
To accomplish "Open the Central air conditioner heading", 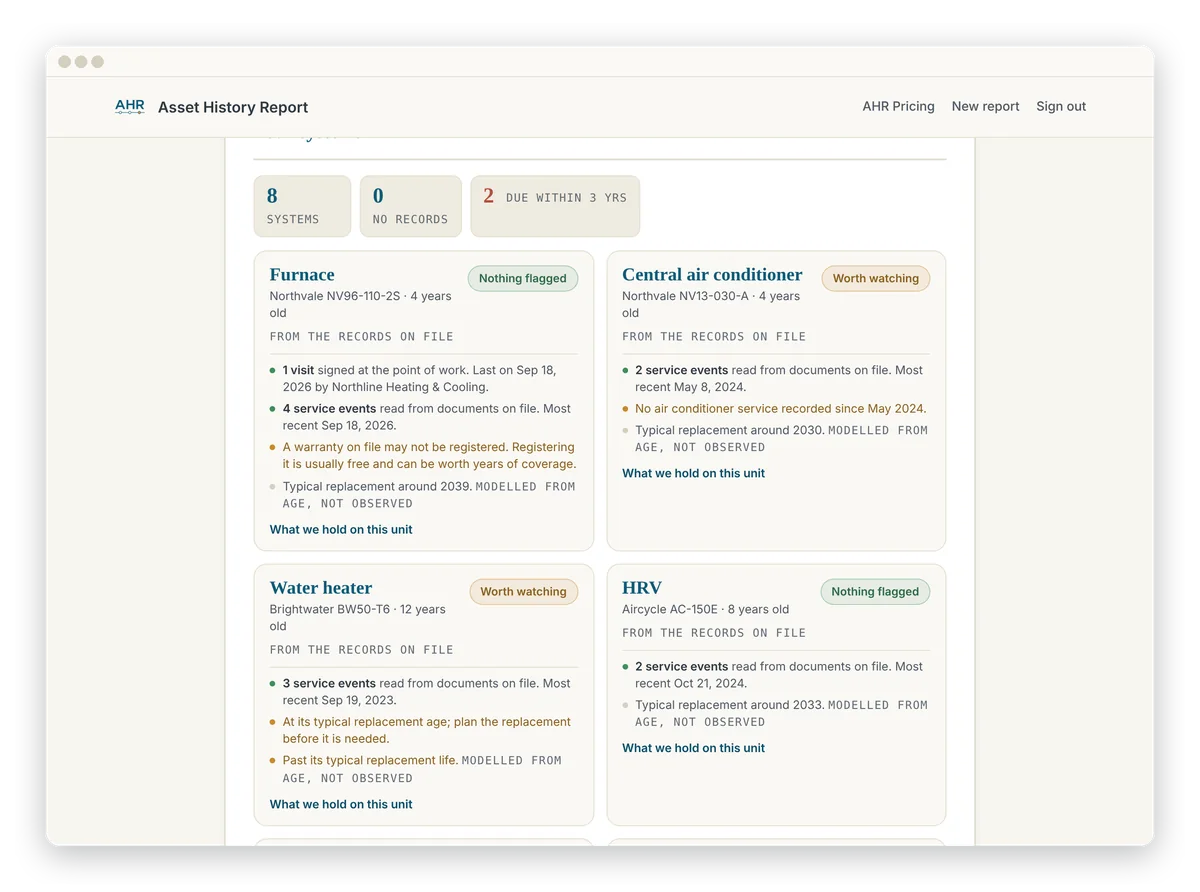I will click(x=712, y=274).
